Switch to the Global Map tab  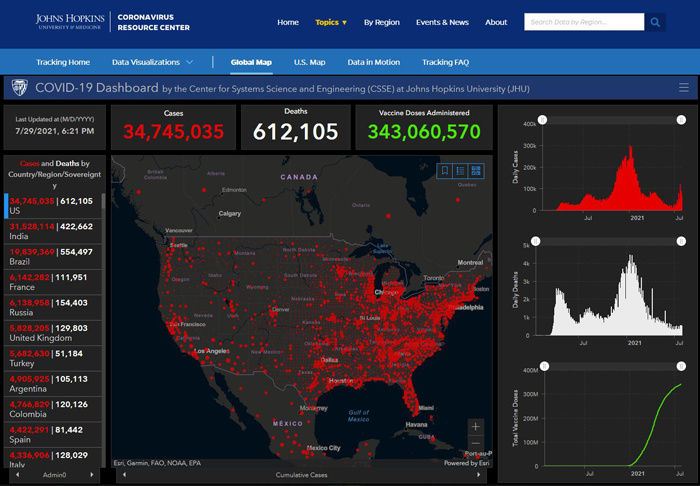pos(251,62)
